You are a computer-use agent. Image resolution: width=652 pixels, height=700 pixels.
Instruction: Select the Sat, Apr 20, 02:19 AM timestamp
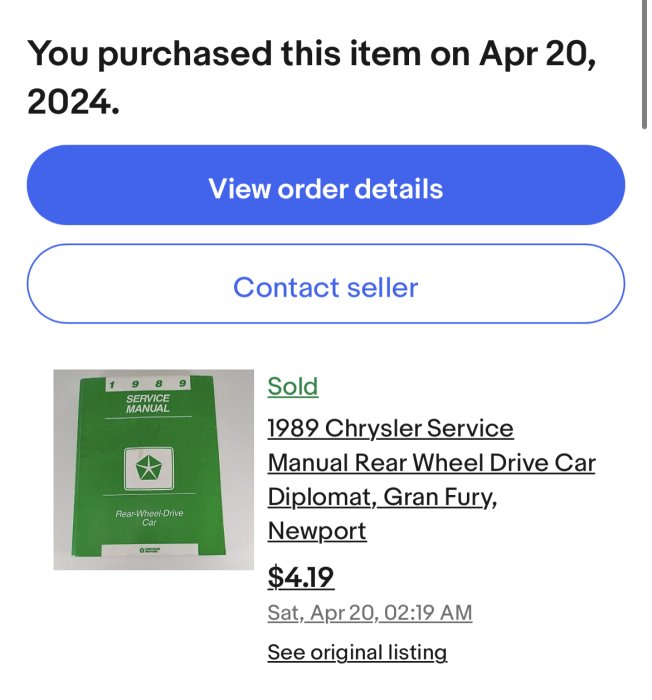tap(369, 612)
